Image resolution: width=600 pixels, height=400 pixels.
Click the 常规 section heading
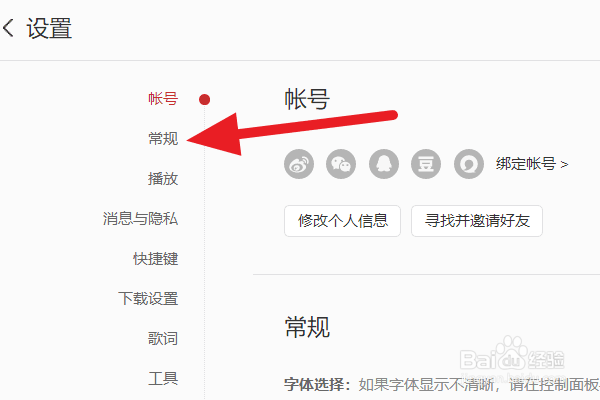coord(307,327)
